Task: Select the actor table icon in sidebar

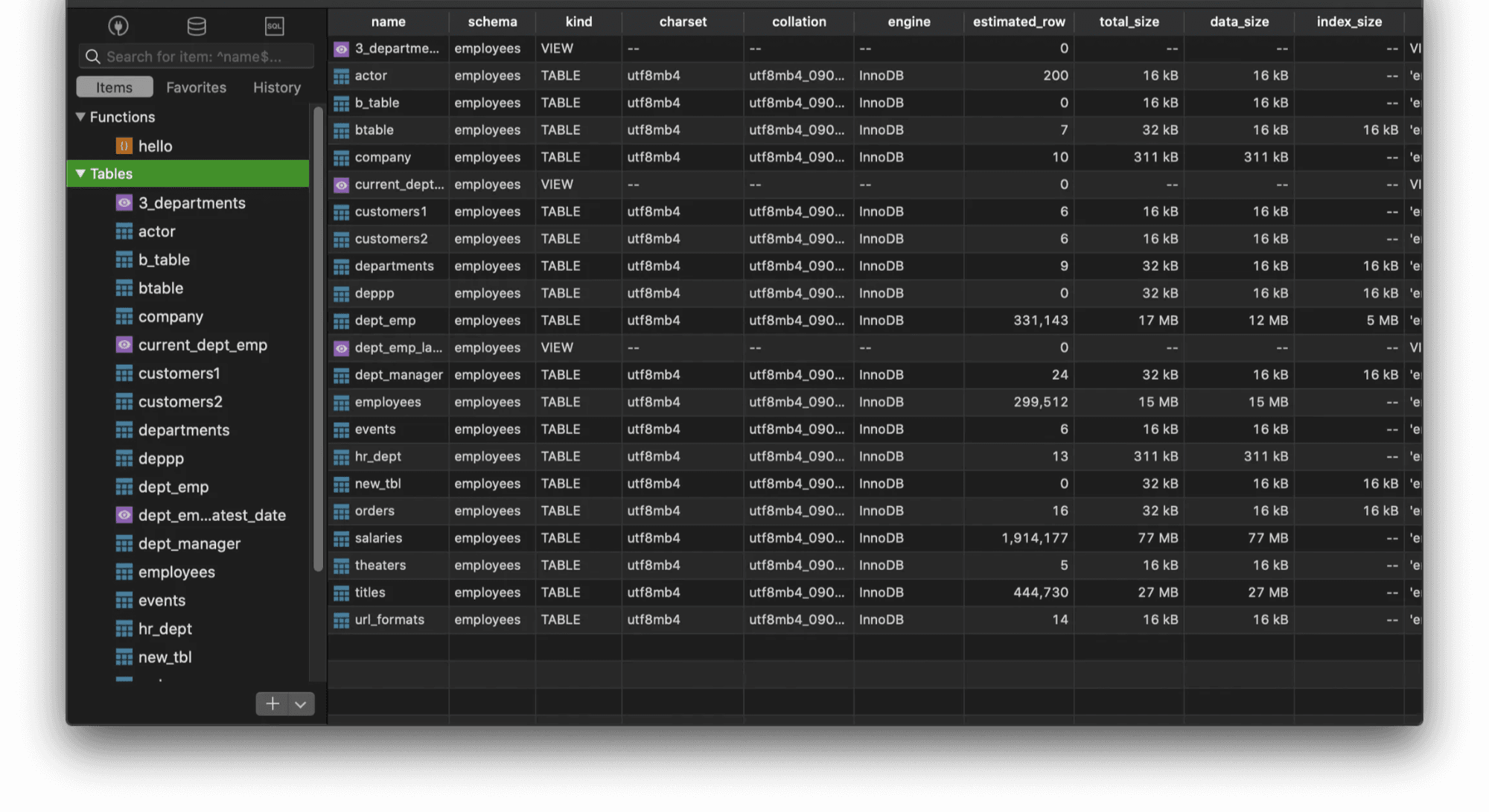Action: 124,231
